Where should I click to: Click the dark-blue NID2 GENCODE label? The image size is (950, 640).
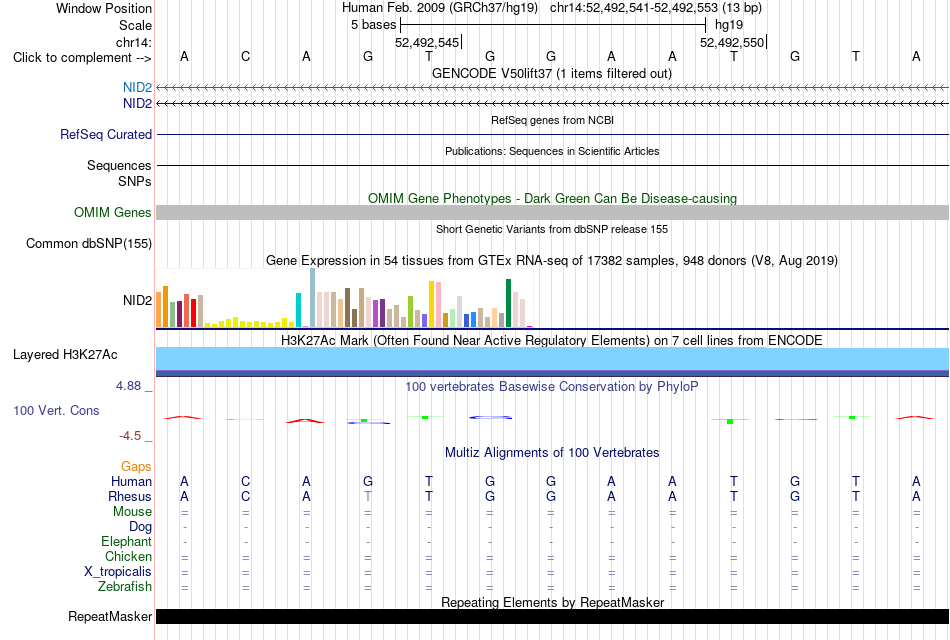tap(138, 104)
